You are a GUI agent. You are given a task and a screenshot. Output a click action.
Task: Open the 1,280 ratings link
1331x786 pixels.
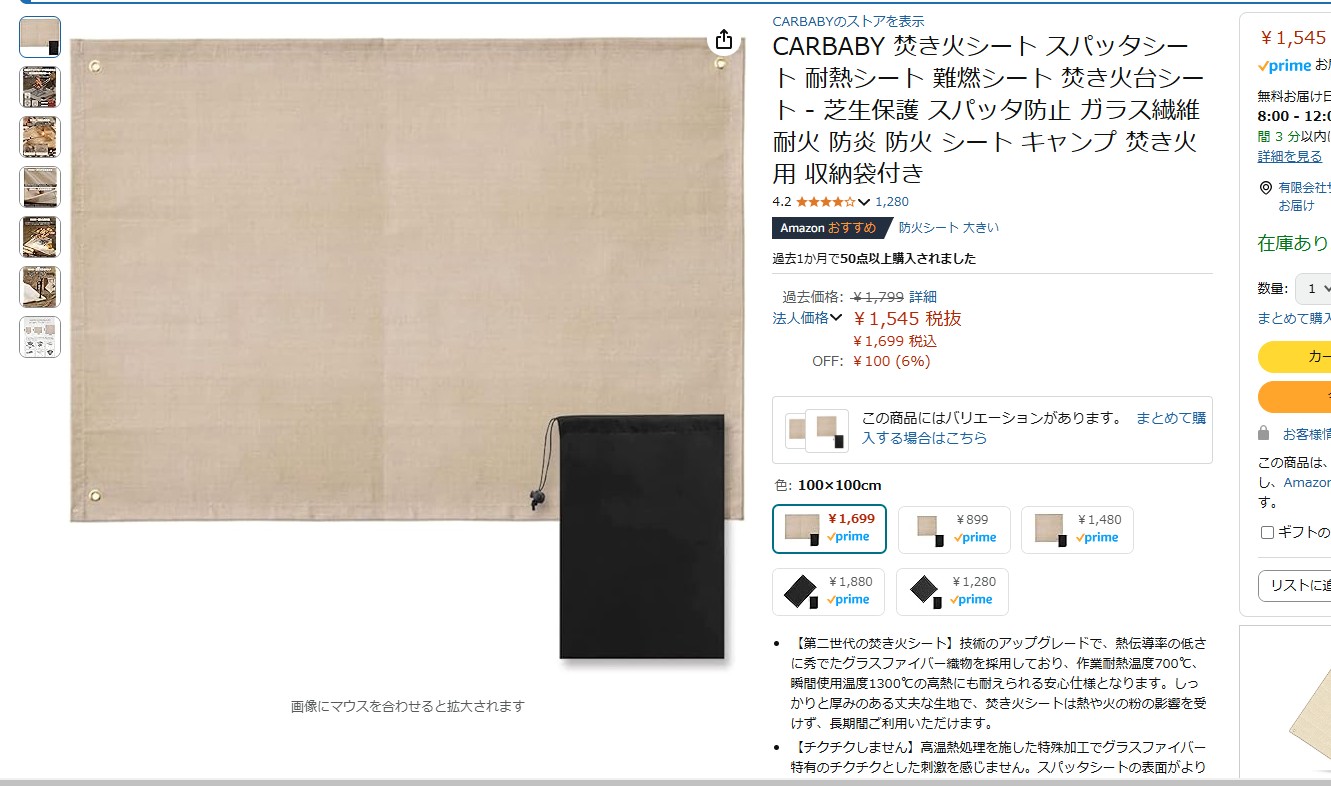(892, 202)
